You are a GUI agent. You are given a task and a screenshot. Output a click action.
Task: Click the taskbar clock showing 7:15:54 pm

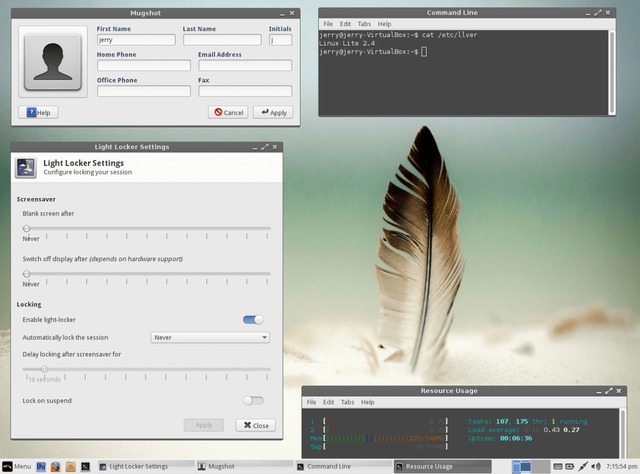pos(621,466)
